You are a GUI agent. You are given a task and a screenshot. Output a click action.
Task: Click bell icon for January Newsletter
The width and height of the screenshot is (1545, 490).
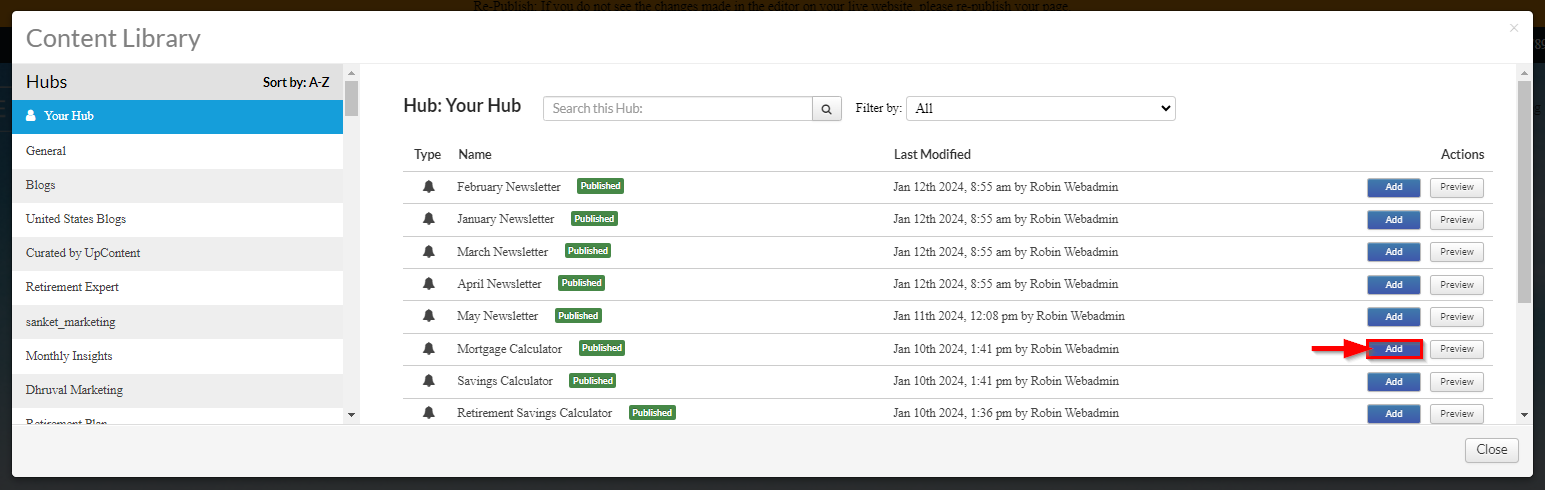click(429, 219)
